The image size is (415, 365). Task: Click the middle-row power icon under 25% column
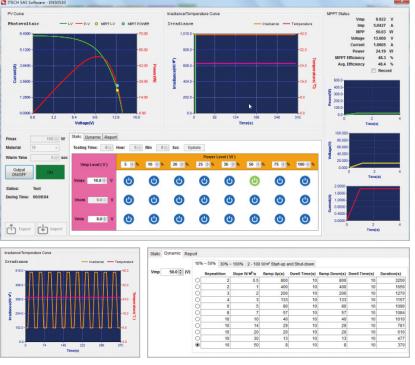[x=204, y=200]
